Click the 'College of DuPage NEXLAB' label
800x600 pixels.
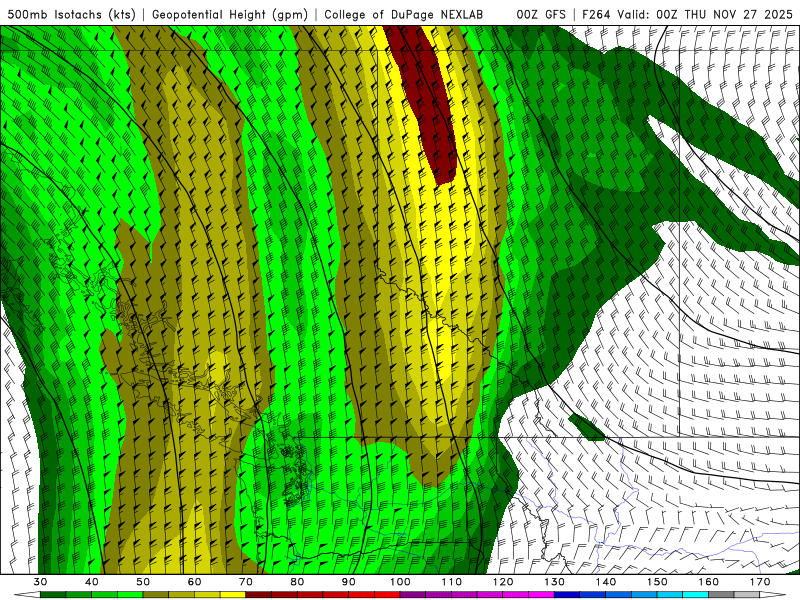[403, 14]
